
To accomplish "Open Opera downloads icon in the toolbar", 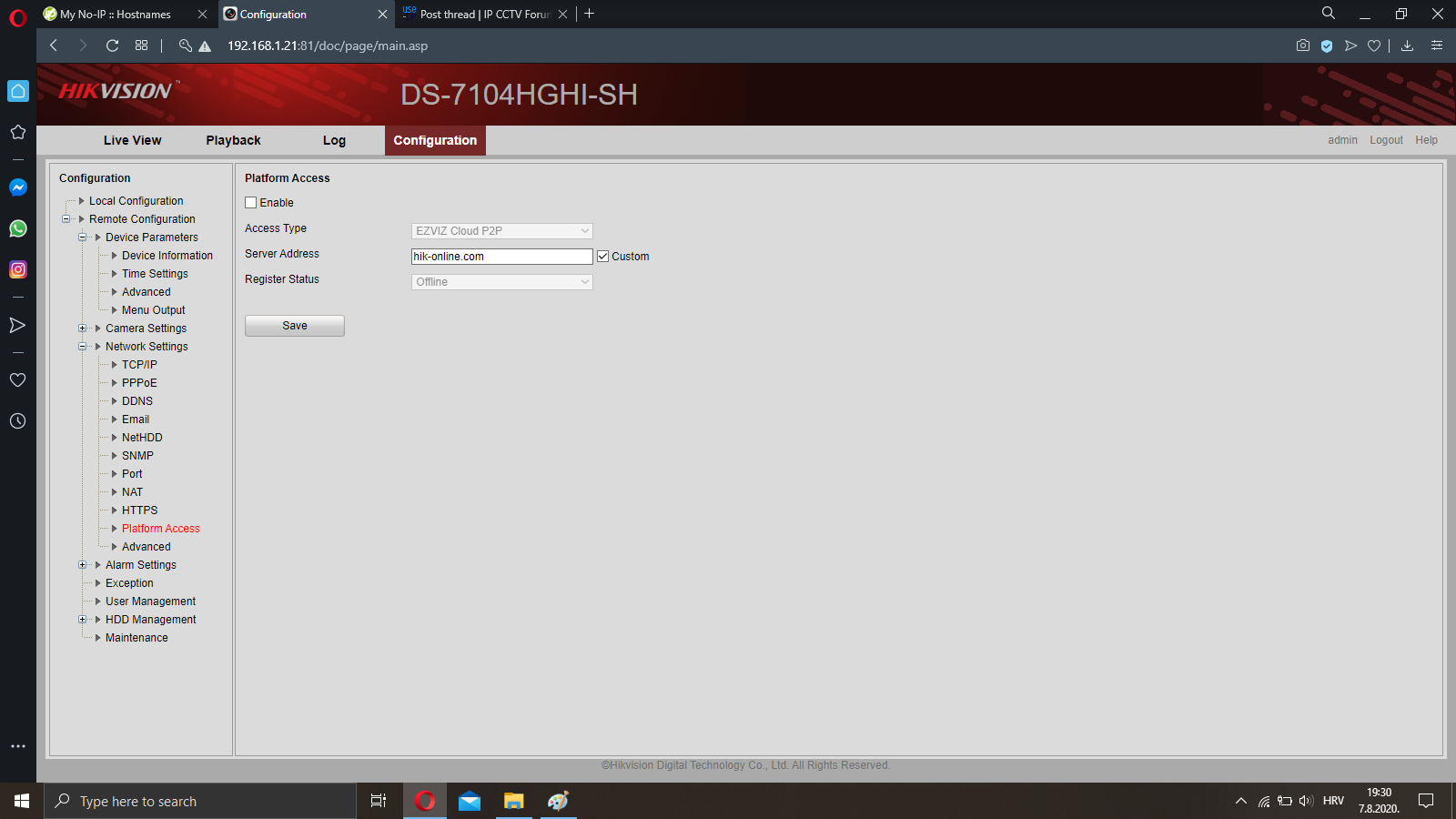I will (1407, 45).
